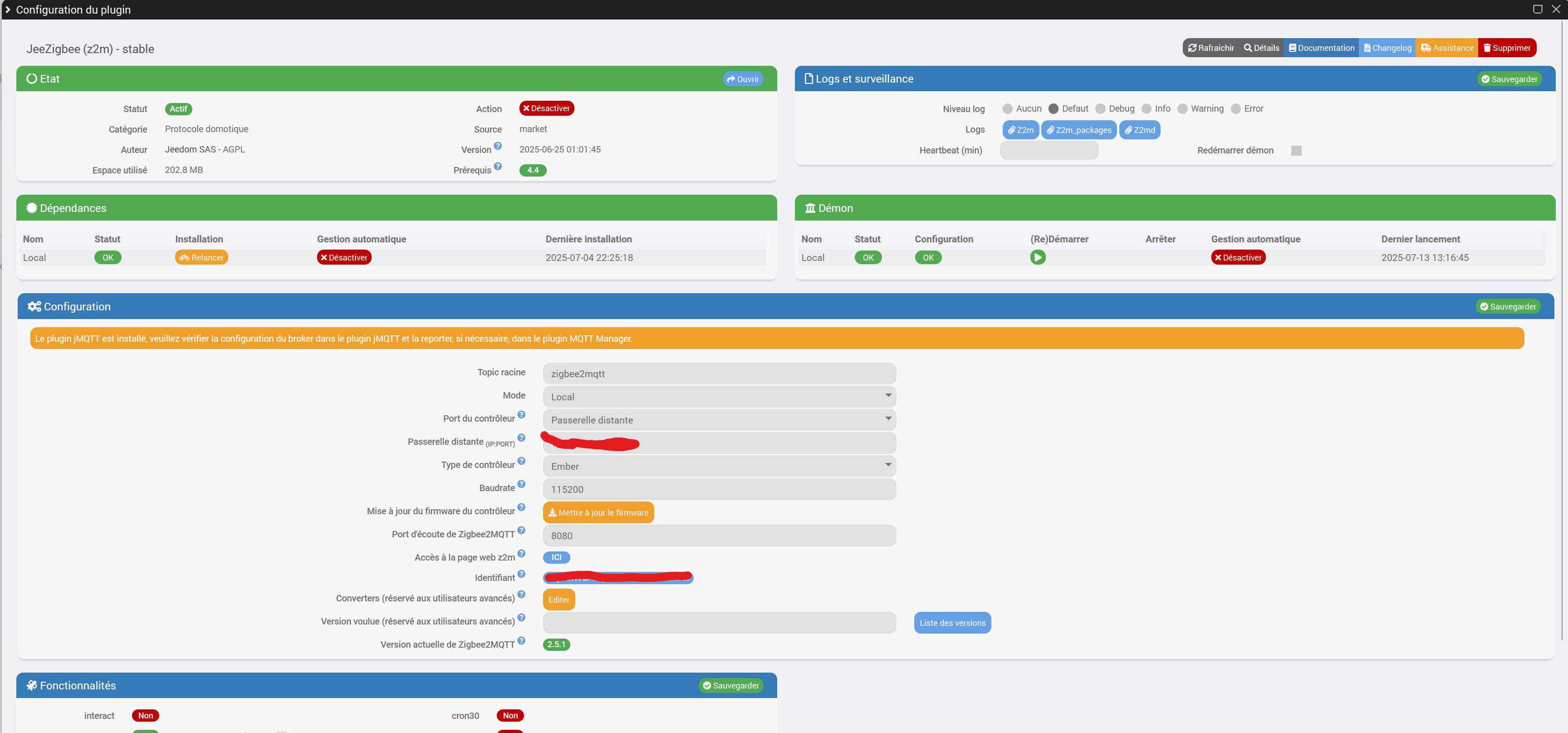Click help icon beside Type de contrôleur

[521, 462]
